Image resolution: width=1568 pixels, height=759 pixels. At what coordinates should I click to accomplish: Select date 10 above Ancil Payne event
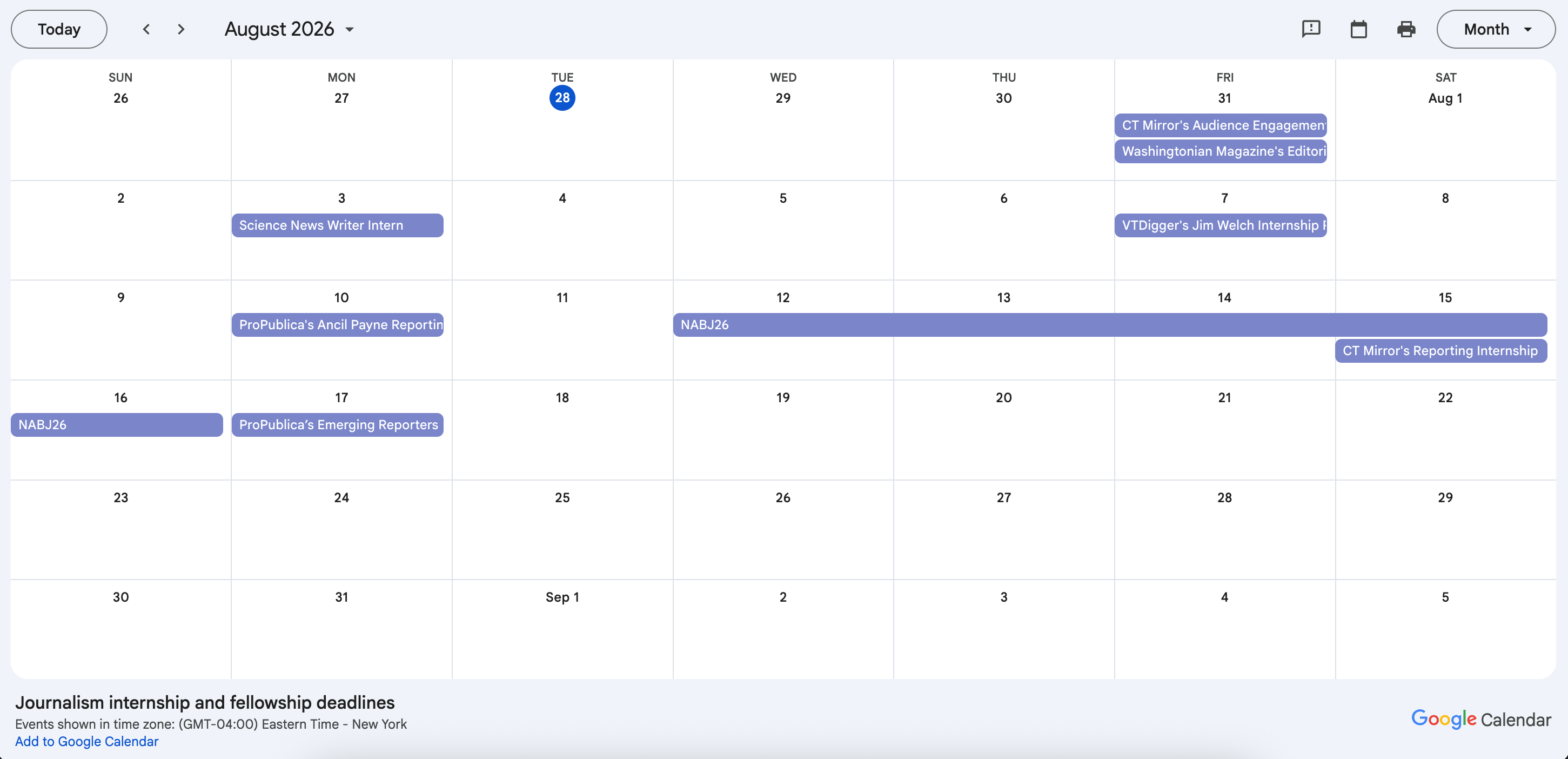pos(341,297)
